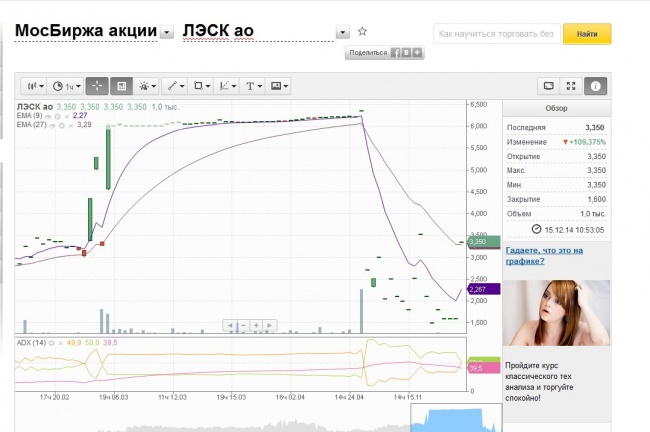Toggle the data panel button
The height and width of the screenshot is (432, 650).
pyautogui.click(x=121, y=86)
